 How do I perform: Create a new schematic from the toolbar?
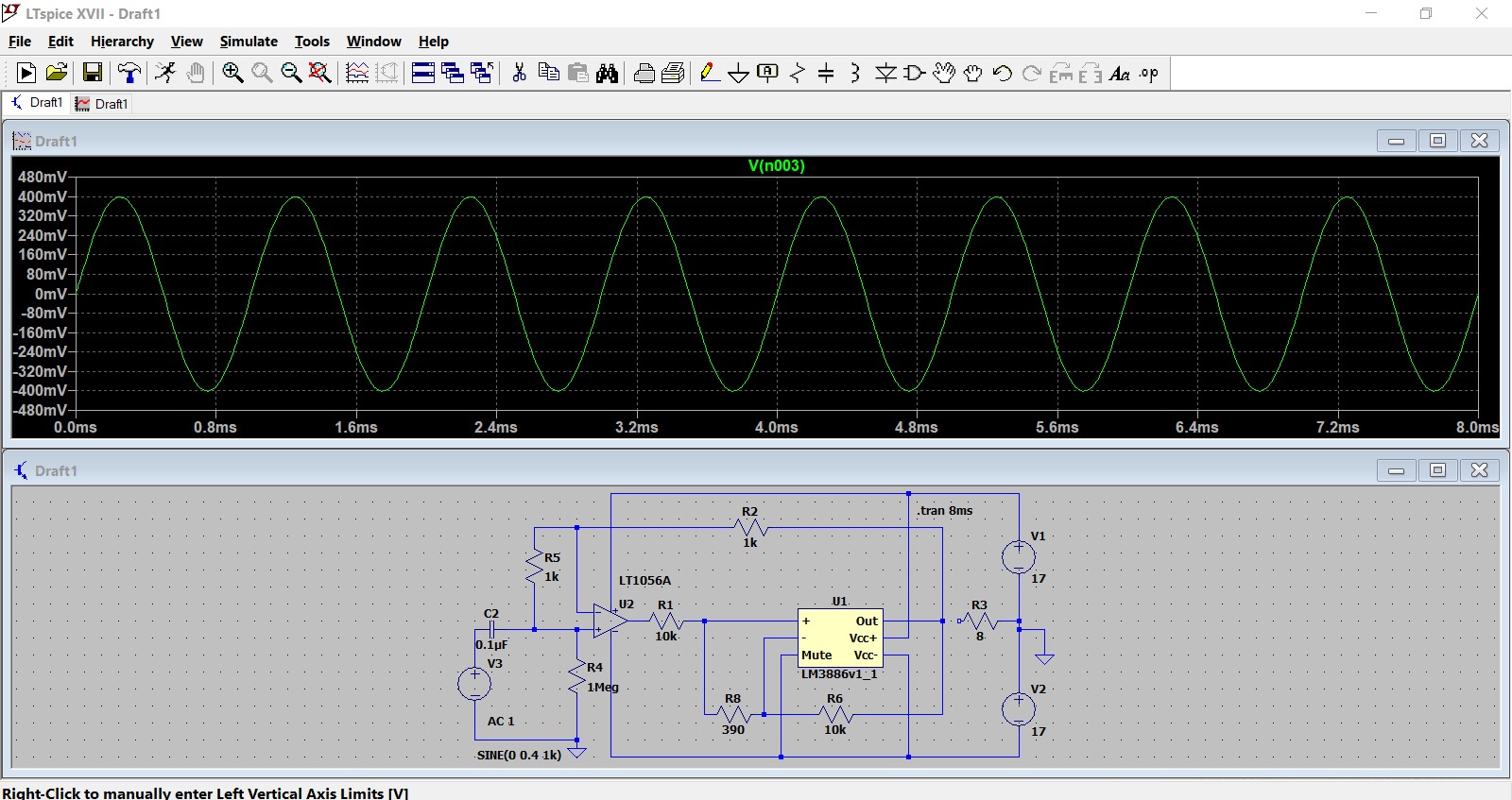click(x=26, y=73)
